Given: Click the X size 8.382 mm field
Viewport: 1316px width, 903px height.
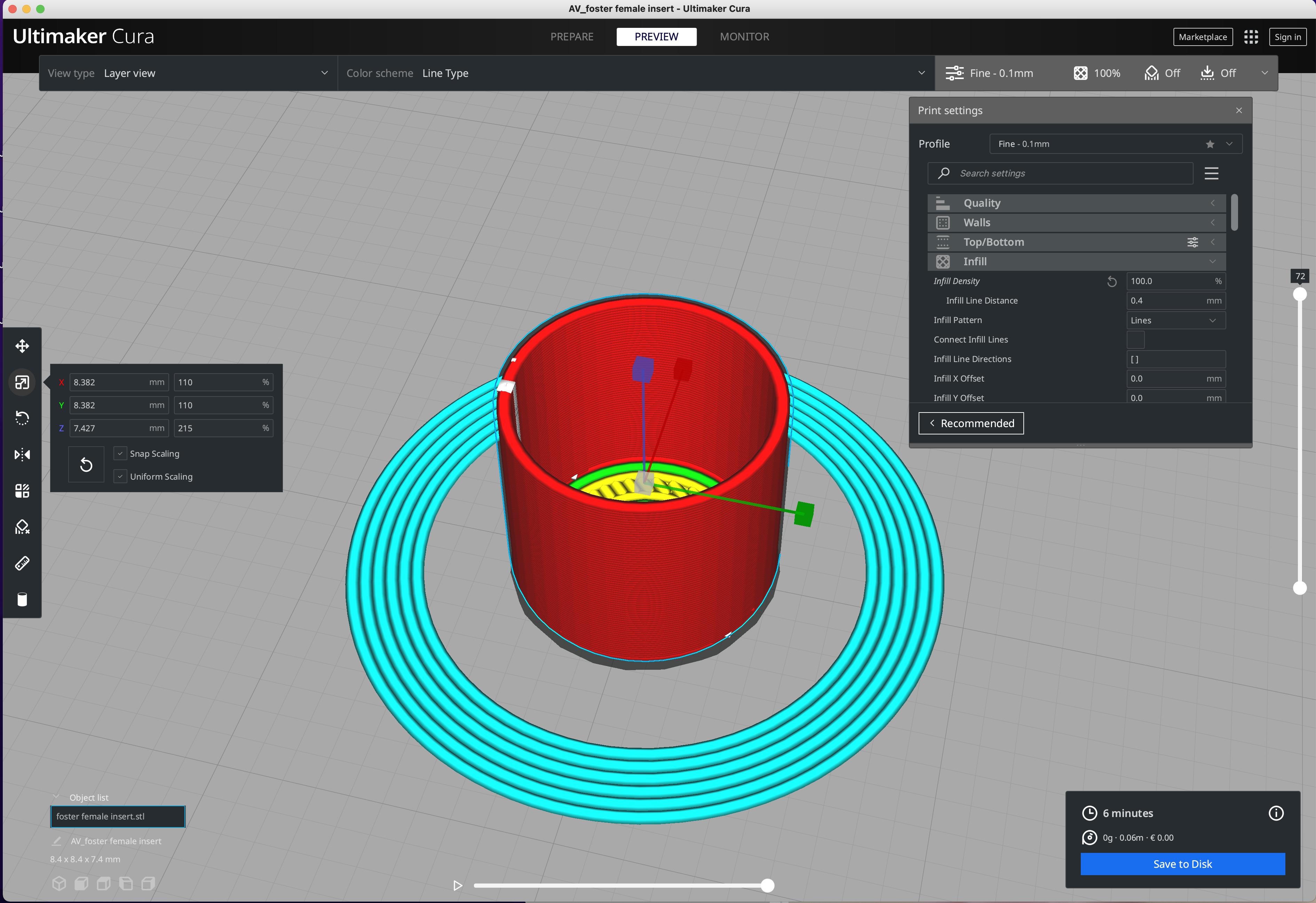Looking at the screenshot, I should [x=119, y=382].
